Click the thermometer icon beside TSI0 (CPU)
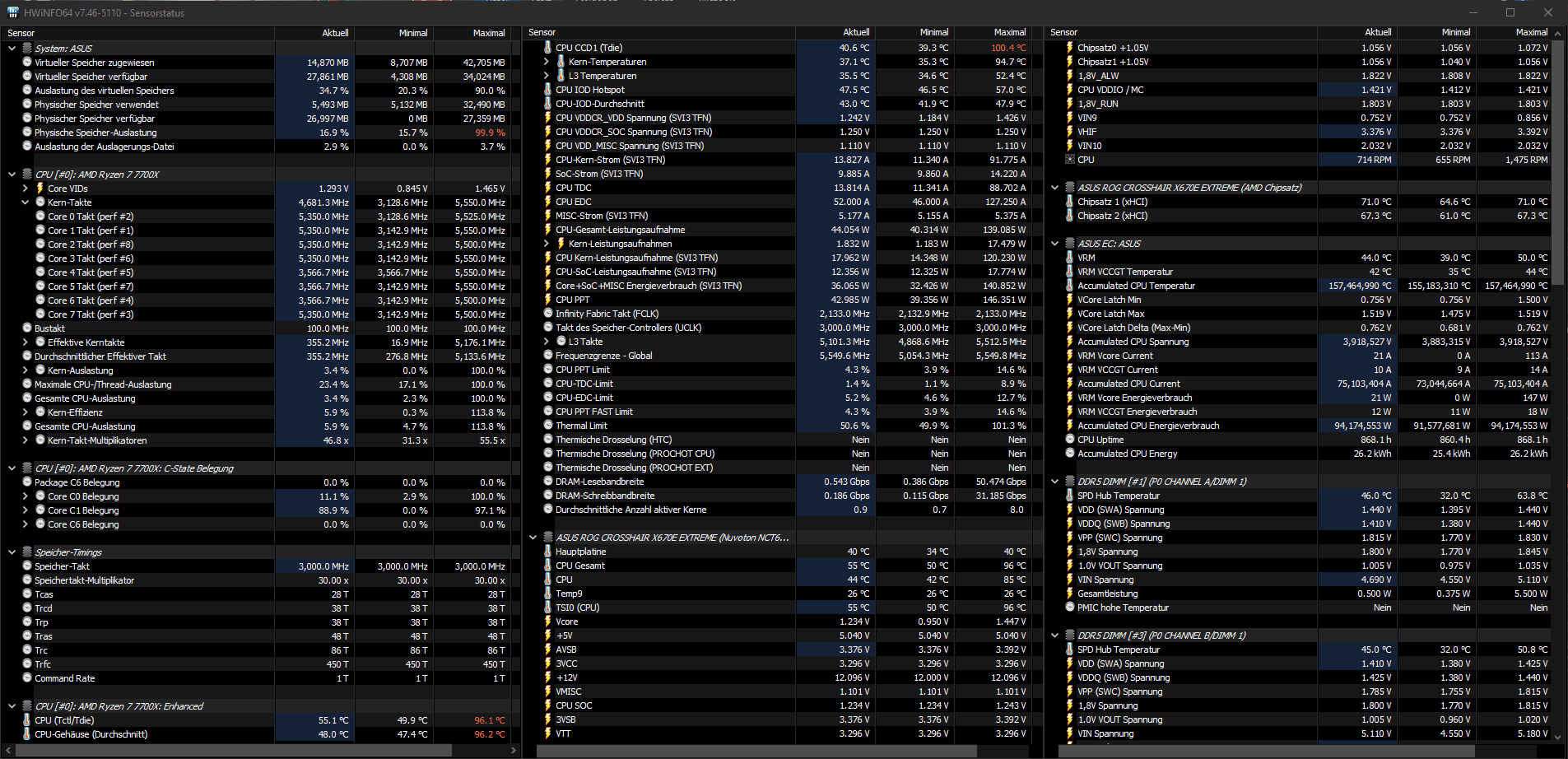1568x759 pixels. 547,608
